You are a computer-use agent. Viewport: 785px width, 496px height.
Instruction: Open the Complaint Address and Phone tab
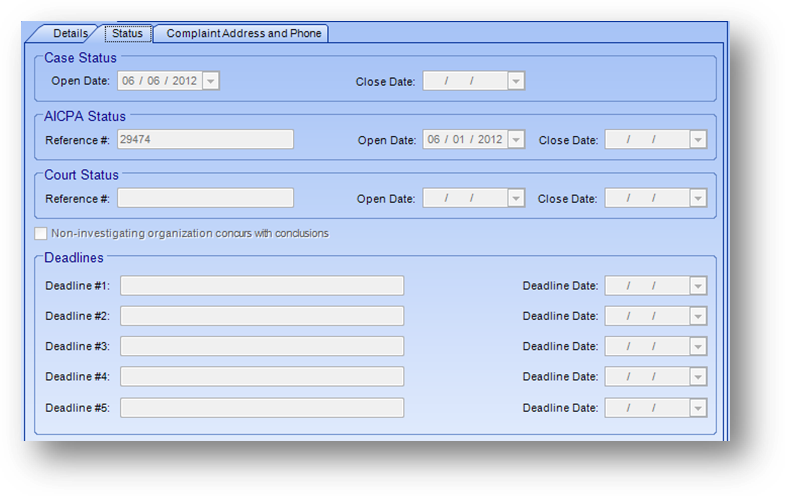click(243, 34)
